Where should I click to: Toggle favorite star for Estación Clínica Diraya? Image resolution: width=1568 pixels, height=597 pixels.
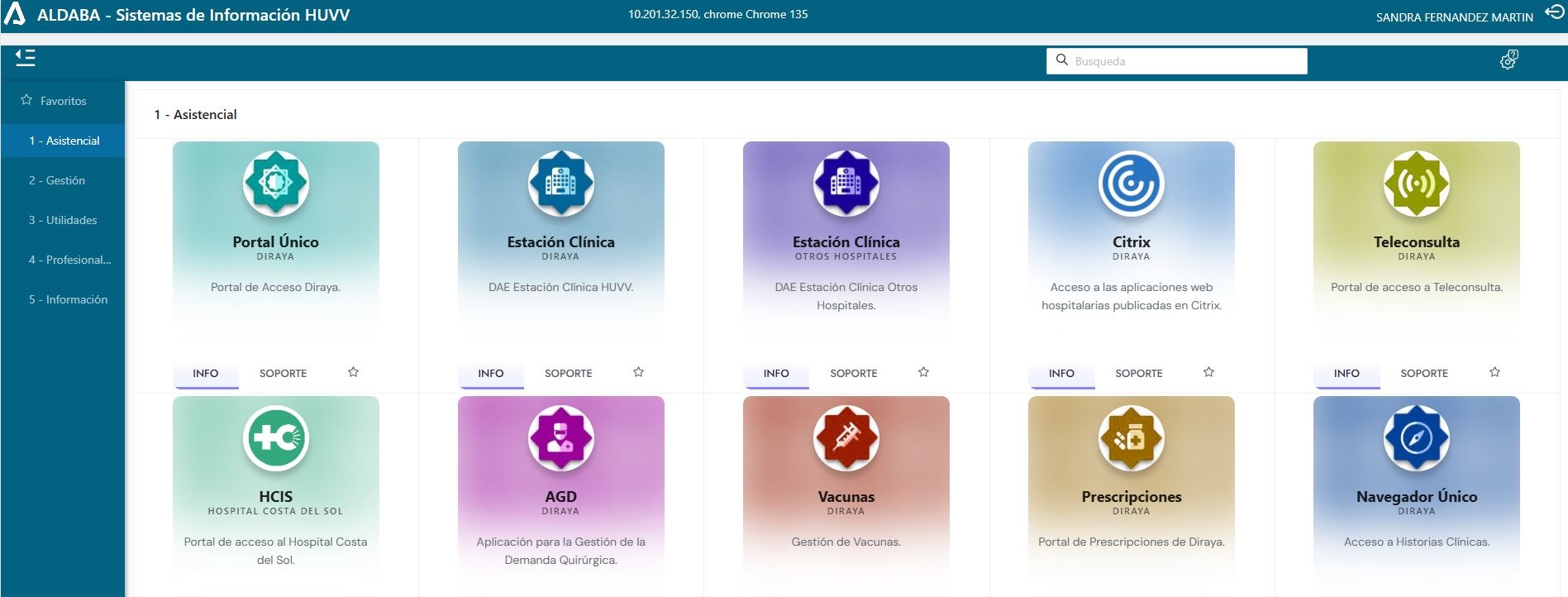639,372
